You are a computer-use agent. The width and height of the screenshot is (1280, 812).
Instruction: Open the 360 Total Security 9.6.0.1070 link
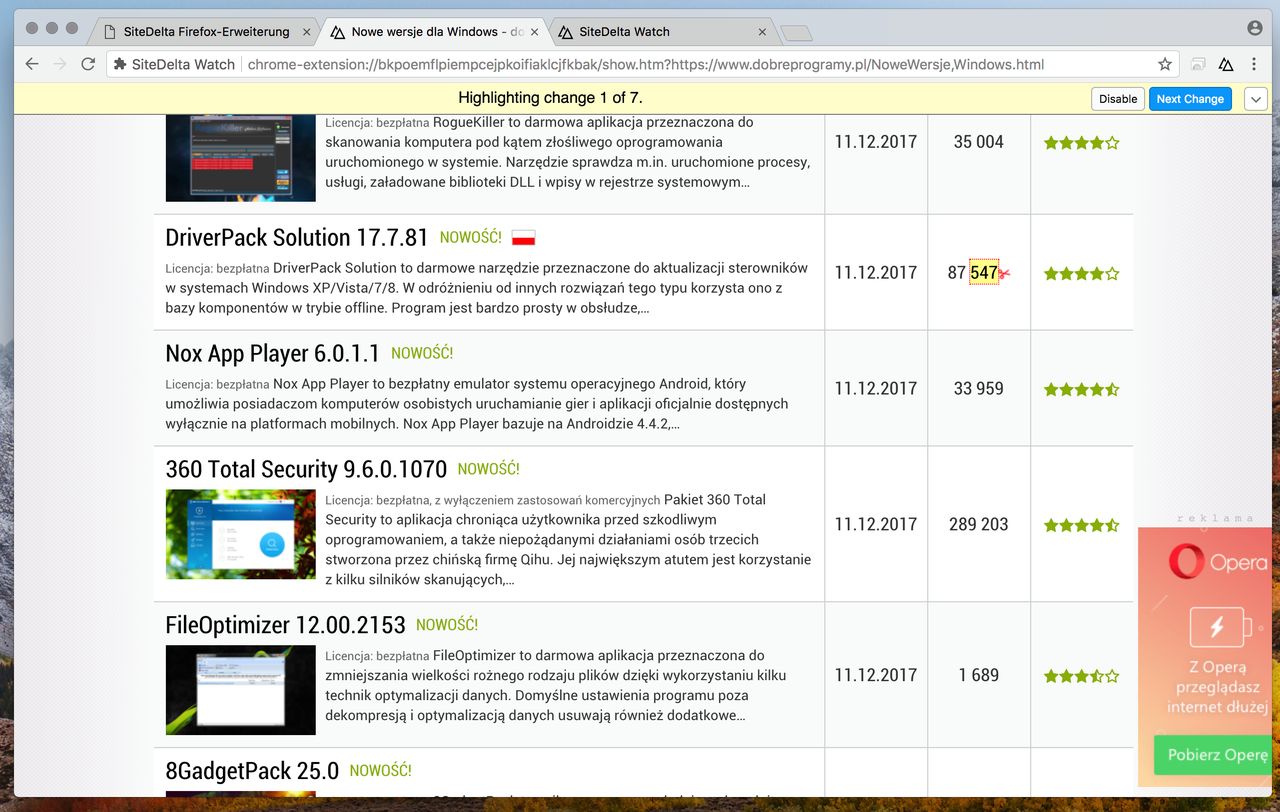pos(306,470)
